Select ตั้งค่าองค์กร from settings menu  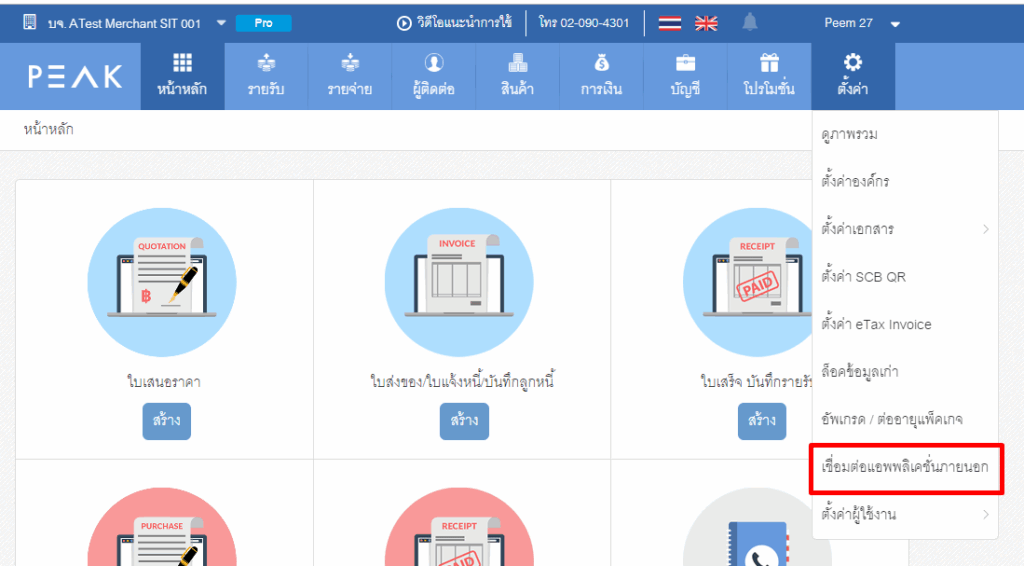pyautogui.click(x=904, y=181)
